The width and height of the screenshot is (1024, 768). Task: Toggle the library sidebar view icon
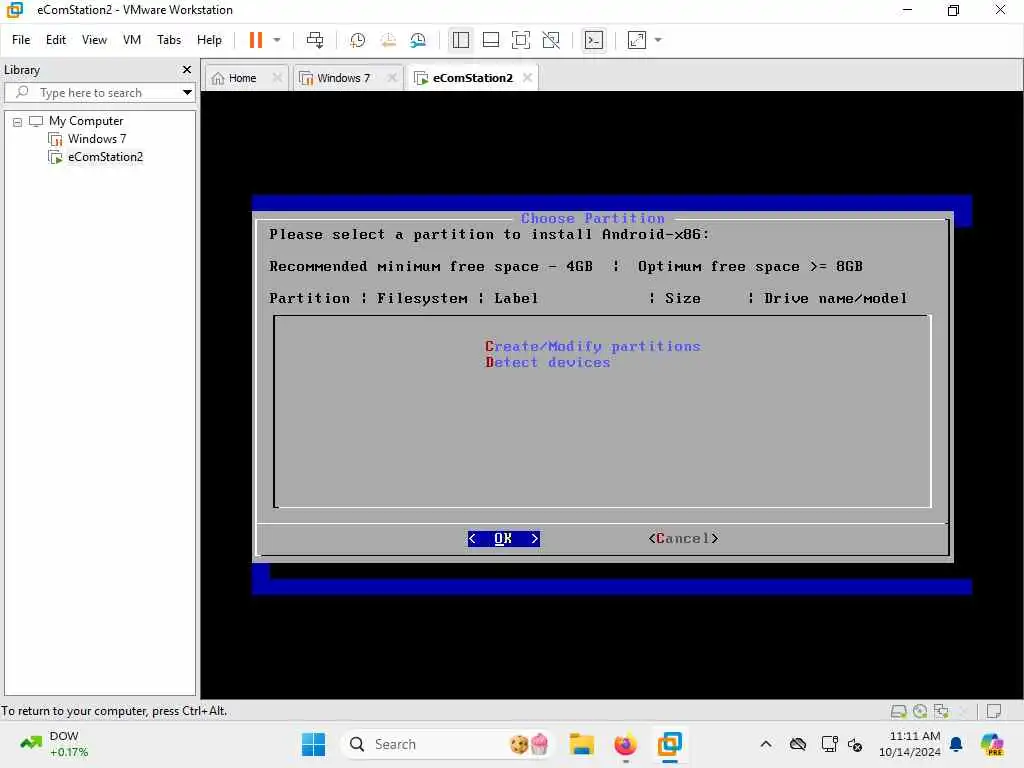(460, 40)
